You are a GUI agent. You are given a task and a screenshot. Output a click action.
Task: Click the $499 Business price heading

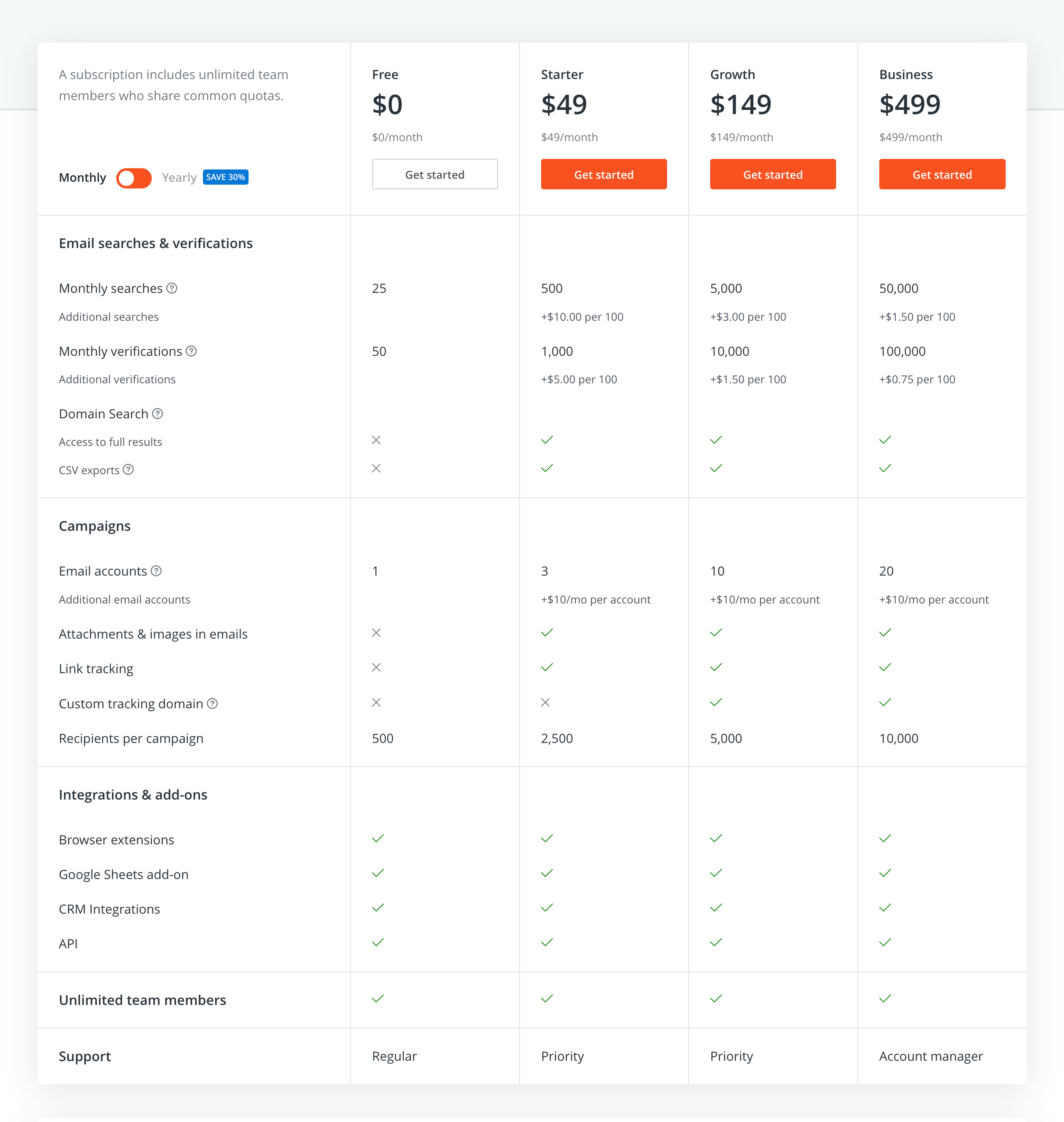point(909,104)
